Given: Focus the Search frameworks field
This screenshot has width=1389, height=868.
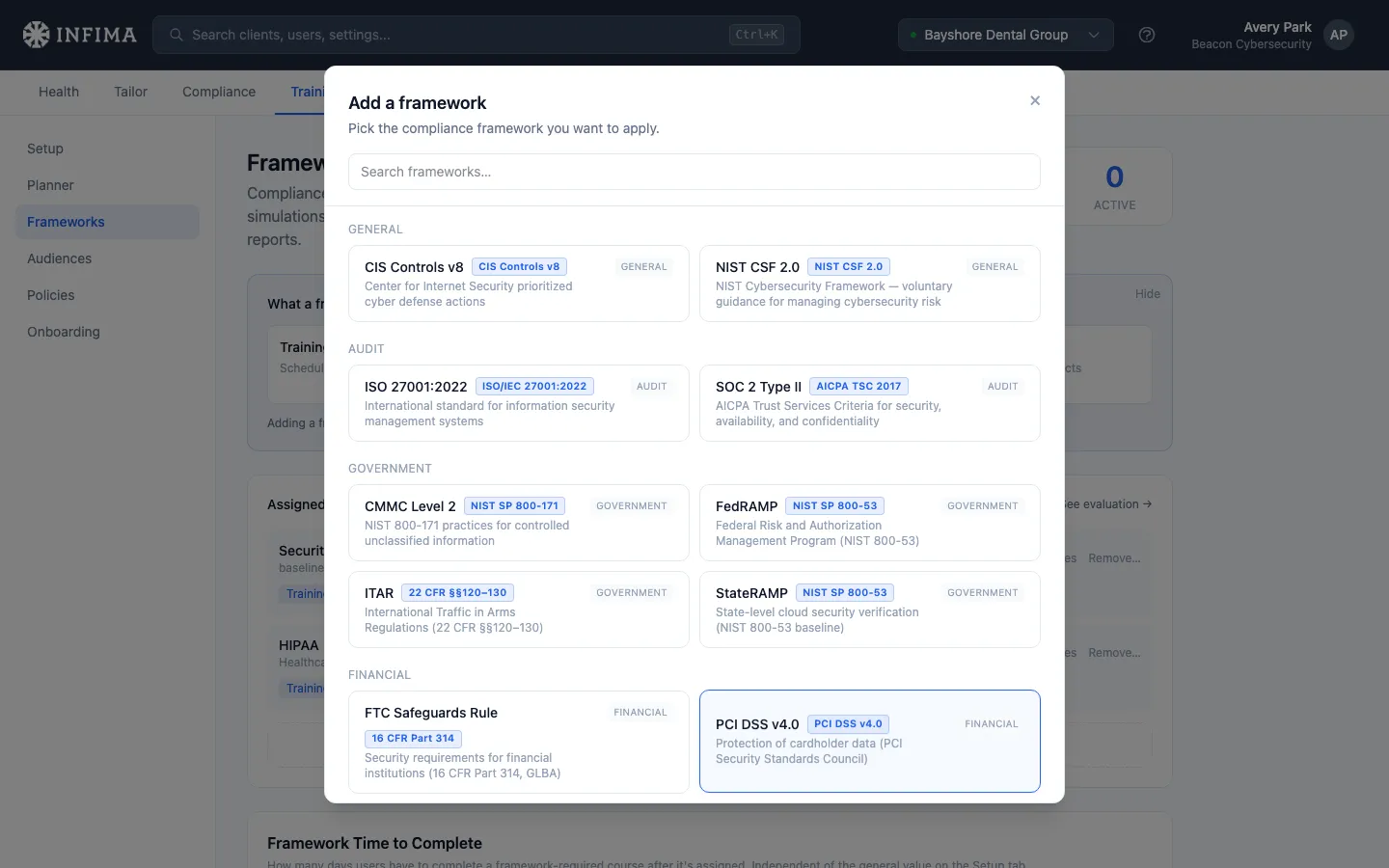Looking at the screenshot, I should pyautogui.click(x=694, y=172).
